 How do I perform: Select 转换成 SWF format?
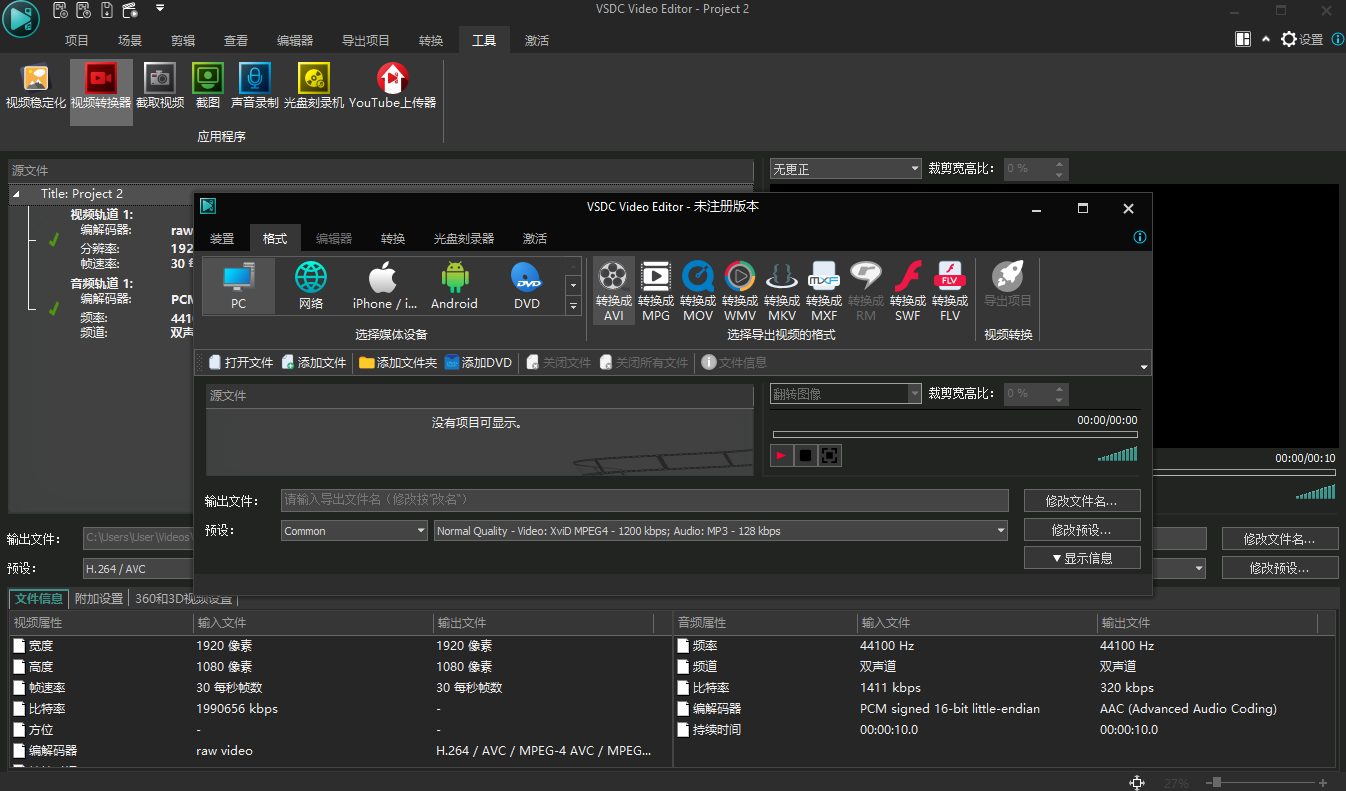pos(908,291)
